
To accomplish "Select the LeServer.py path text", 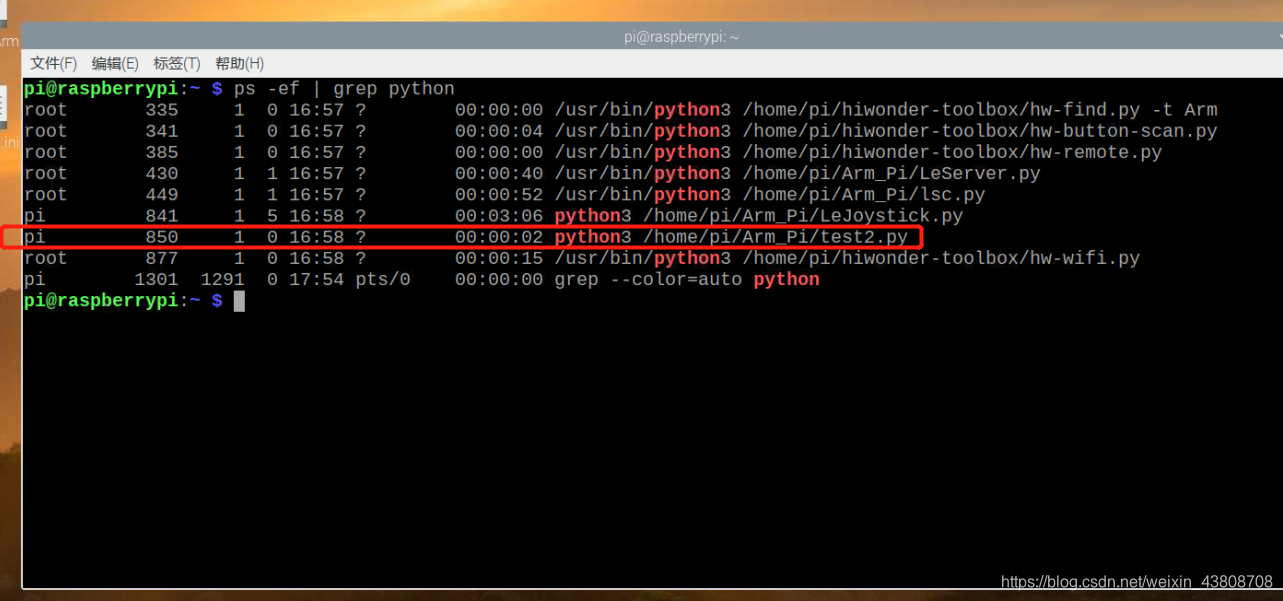I will pyautogui.click(x=892, y=173).
